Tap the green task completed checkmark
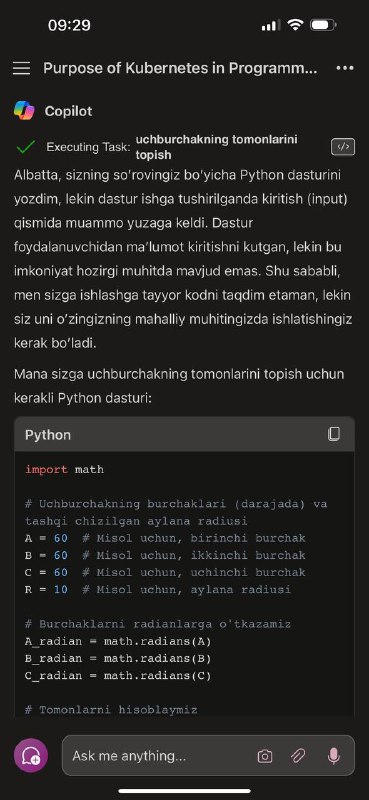 point(26,147)
